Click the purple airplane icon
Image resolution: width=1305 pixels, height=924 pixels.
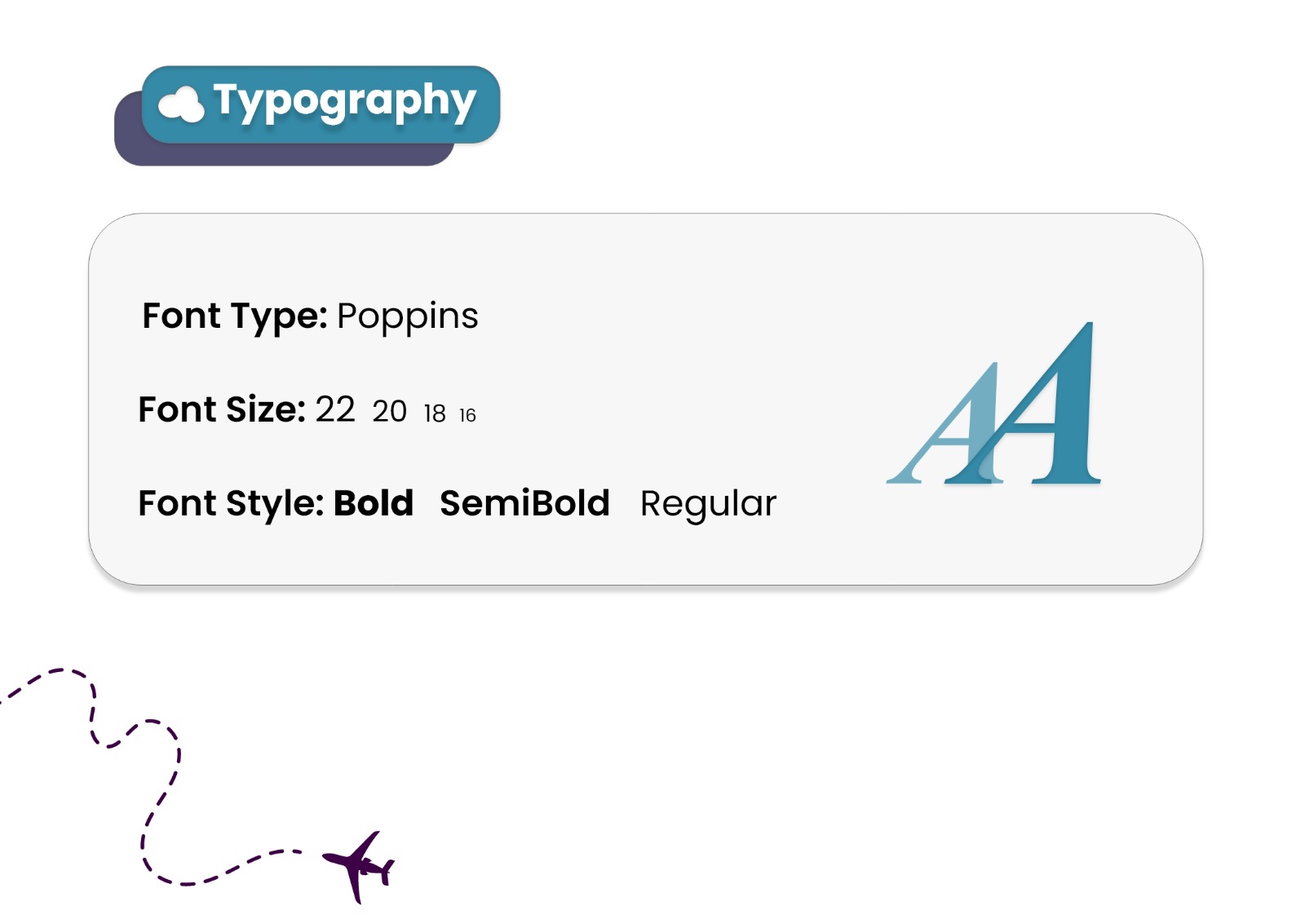pyautogui.click(x=359, y=867)
